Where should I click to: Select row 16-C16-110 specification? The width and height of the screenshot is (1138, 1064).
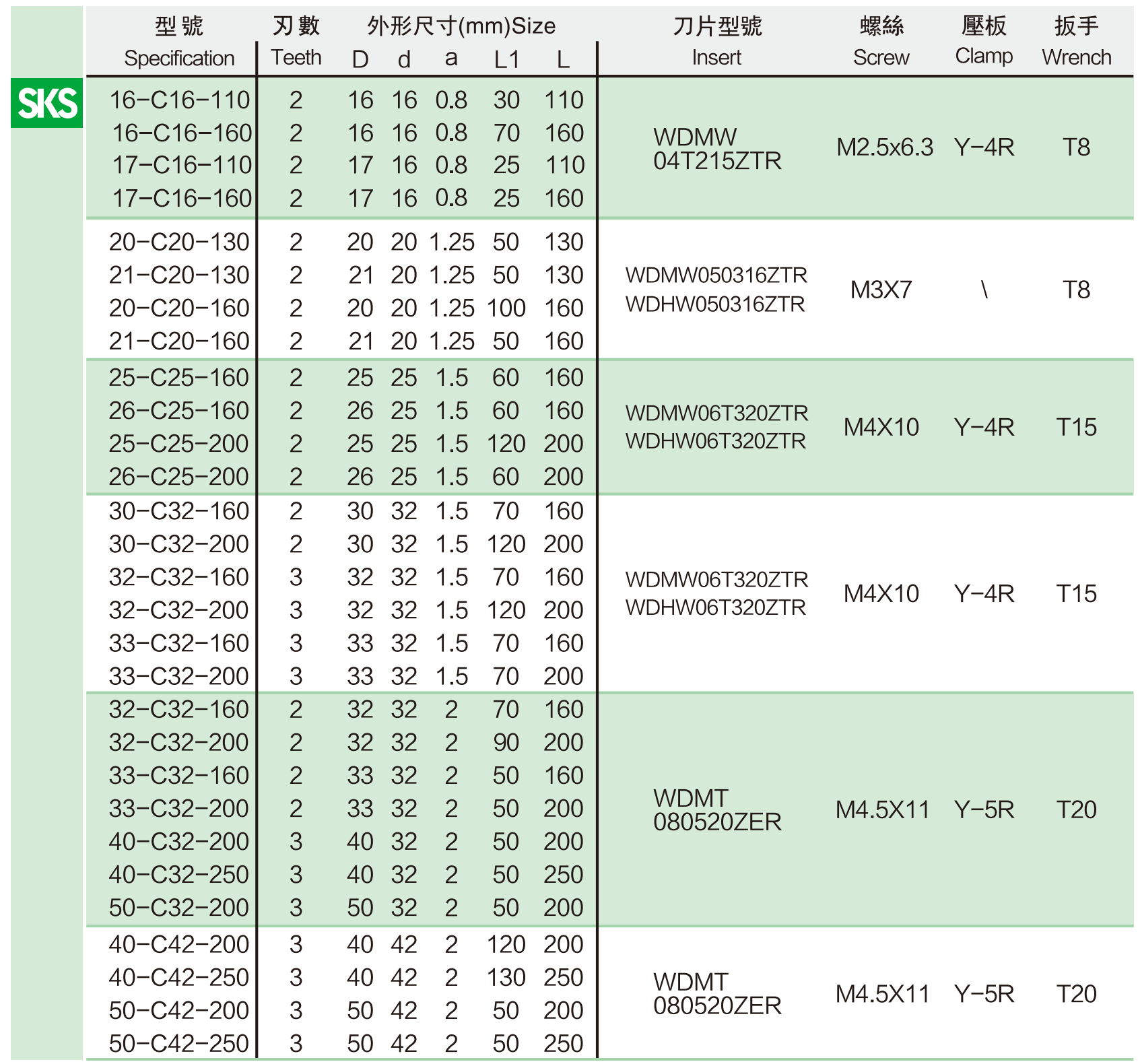(x=179, y=100)
